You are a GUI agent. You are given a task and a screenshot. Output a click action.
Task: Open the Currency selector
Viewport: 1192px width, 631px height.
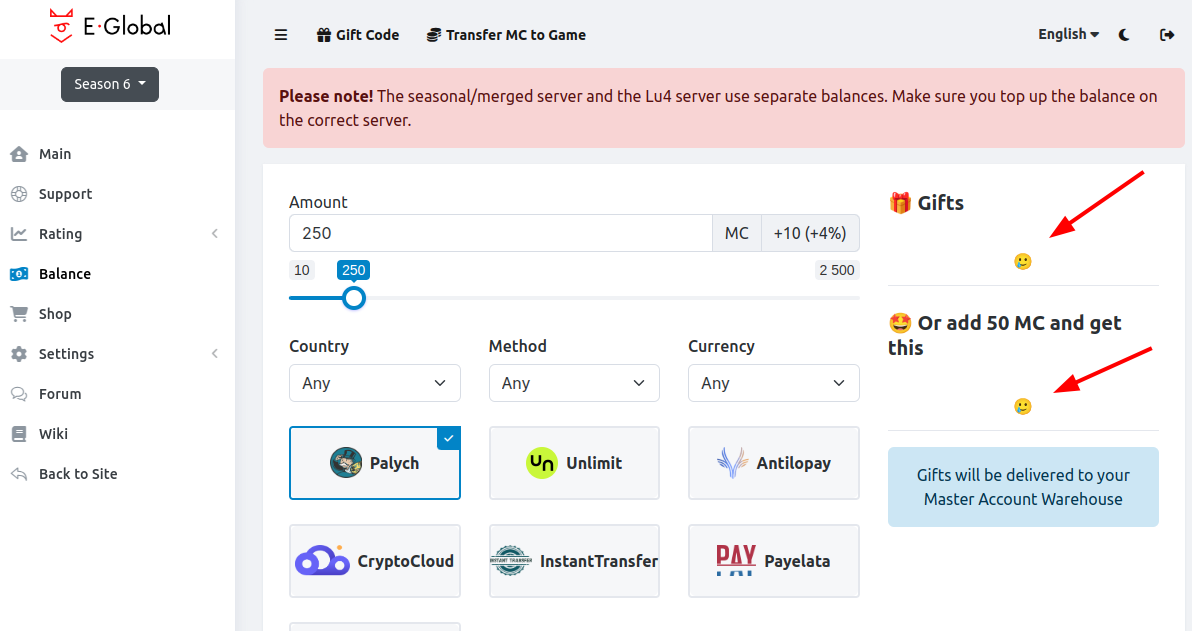pos(773,383)
